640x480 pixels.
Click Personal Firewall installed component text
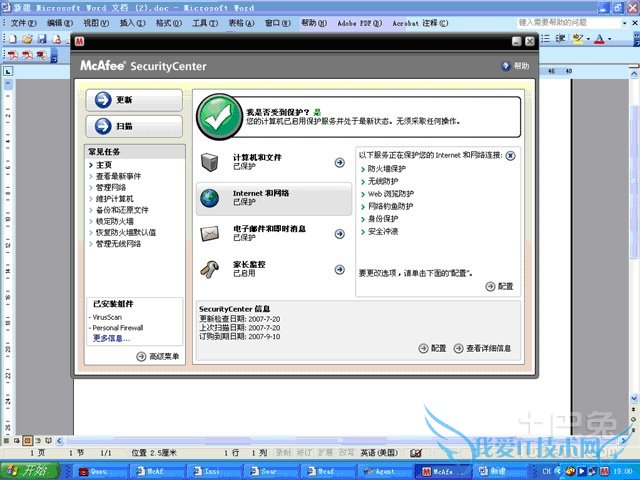(x=118, y=328)
